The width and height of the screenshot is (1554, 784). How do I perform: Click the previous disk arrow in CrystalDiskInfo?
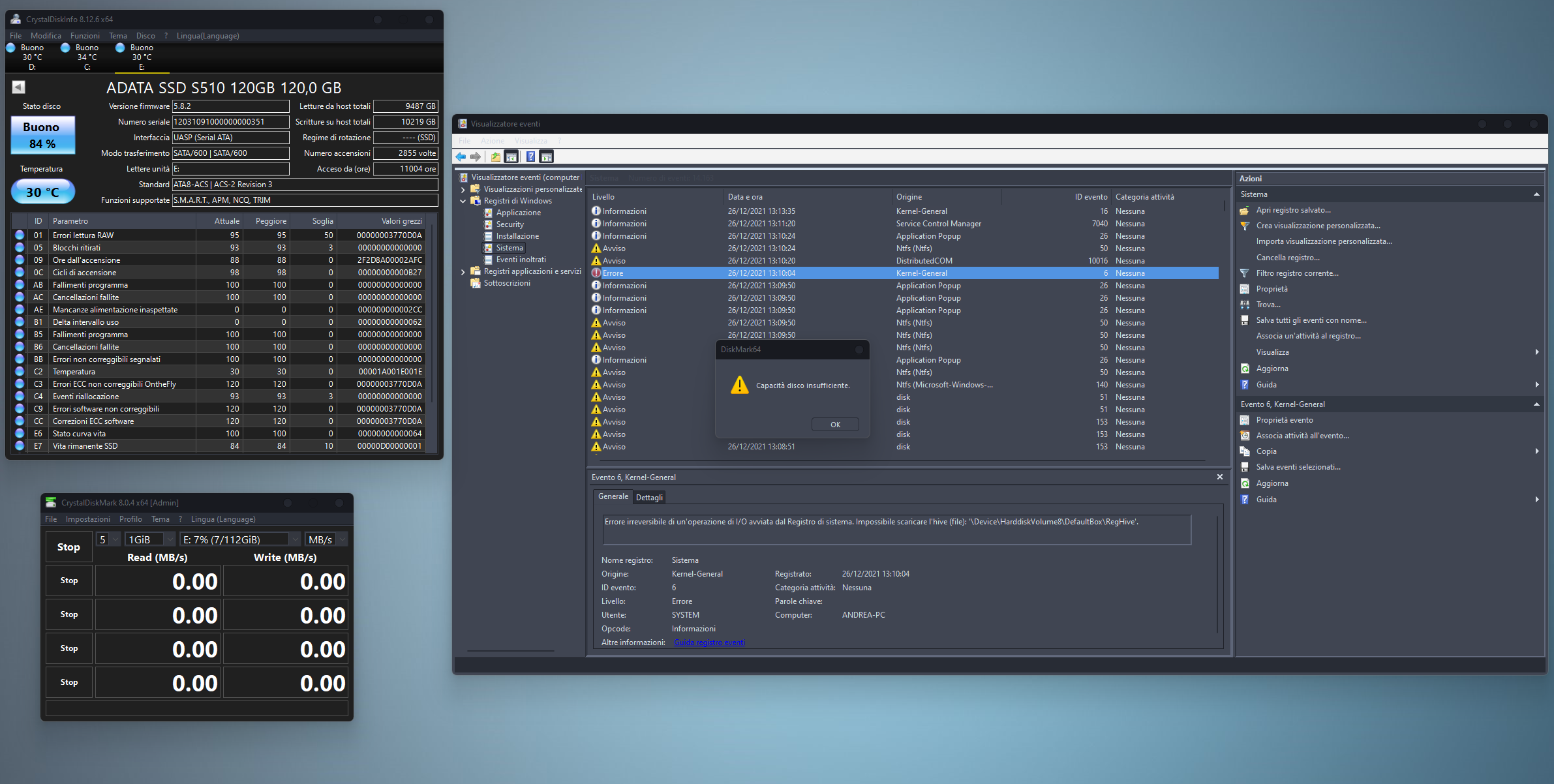point(18,87)
